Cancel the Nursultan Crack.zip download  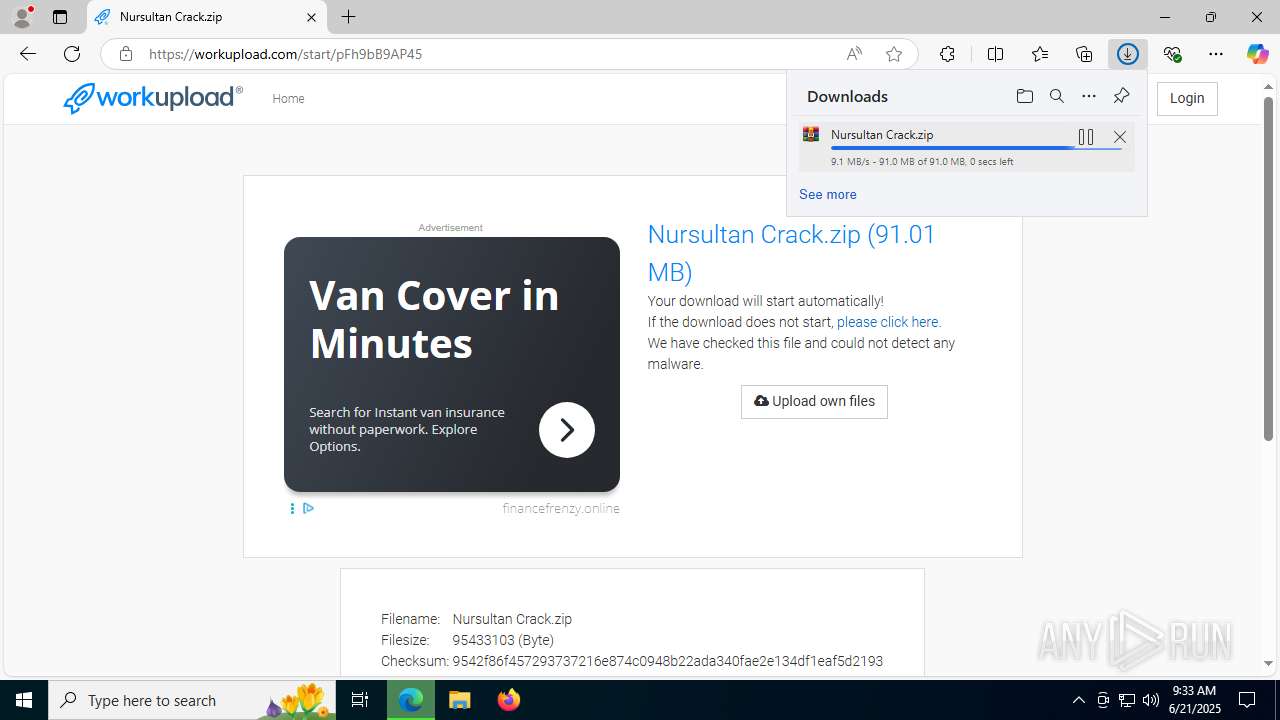point(1120,137)
